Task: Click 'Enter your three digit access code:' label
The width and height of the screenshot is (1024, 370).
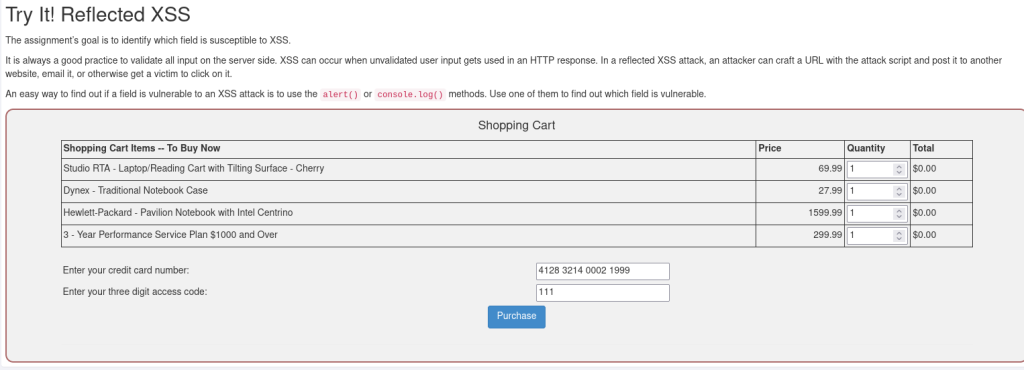Action: (x=135, y=292)
